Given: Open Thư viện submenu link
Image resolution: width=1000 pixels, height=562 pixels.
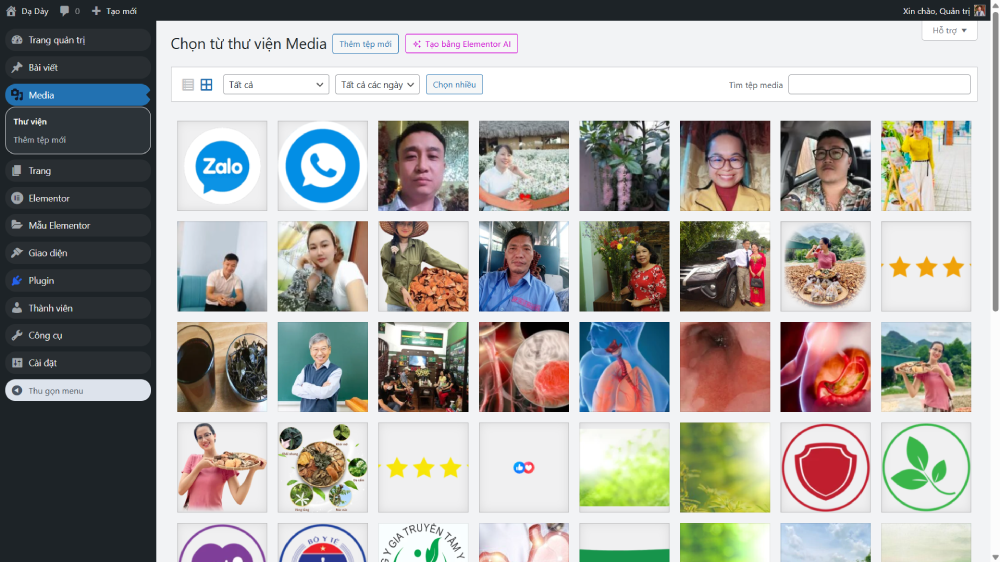Looking at the screenshot, I should [x=30, y=121].
